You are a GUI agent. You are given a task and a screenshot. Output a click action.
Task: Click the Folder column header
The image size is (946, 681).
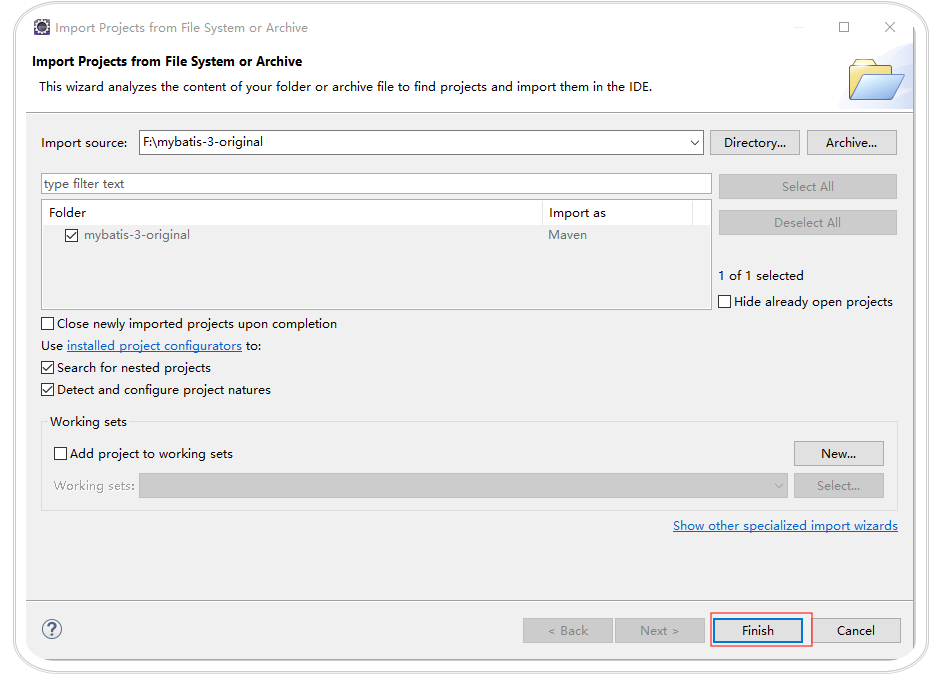[292, 213]
